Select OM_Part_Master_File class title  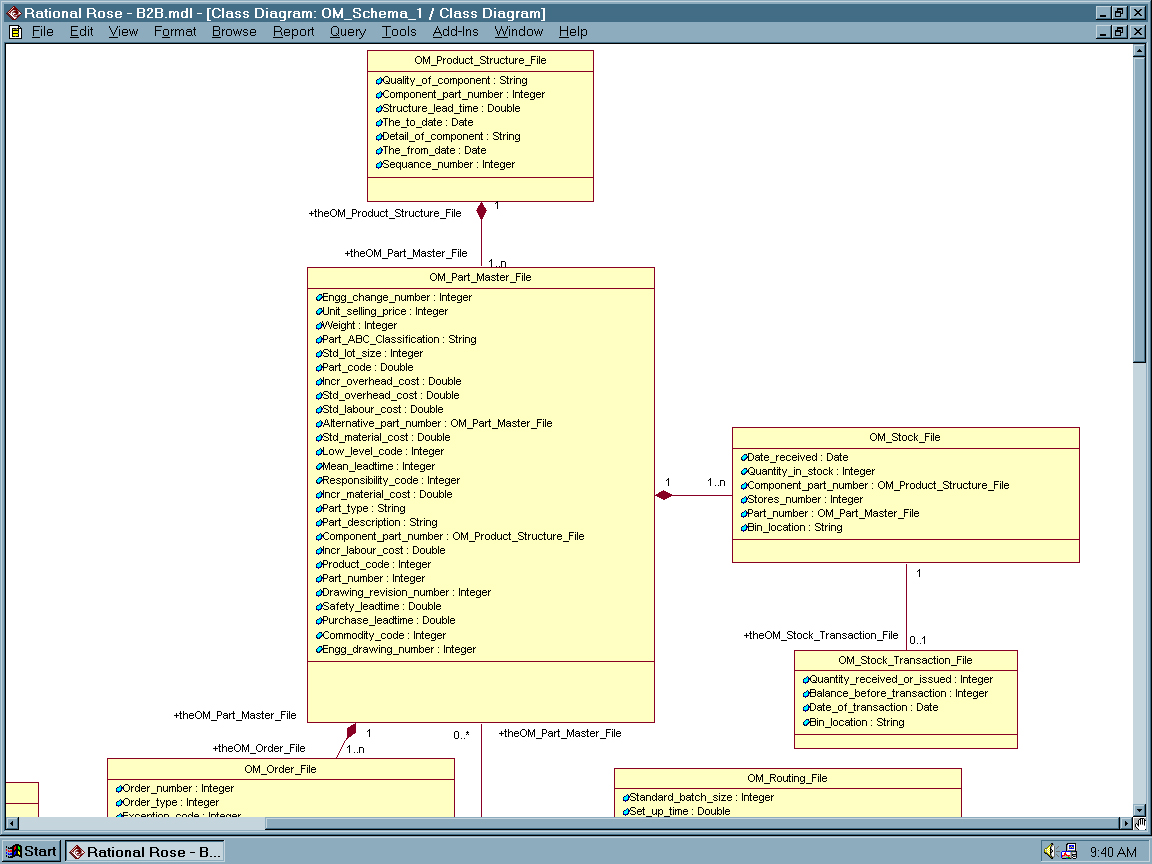tap(480, 277)
